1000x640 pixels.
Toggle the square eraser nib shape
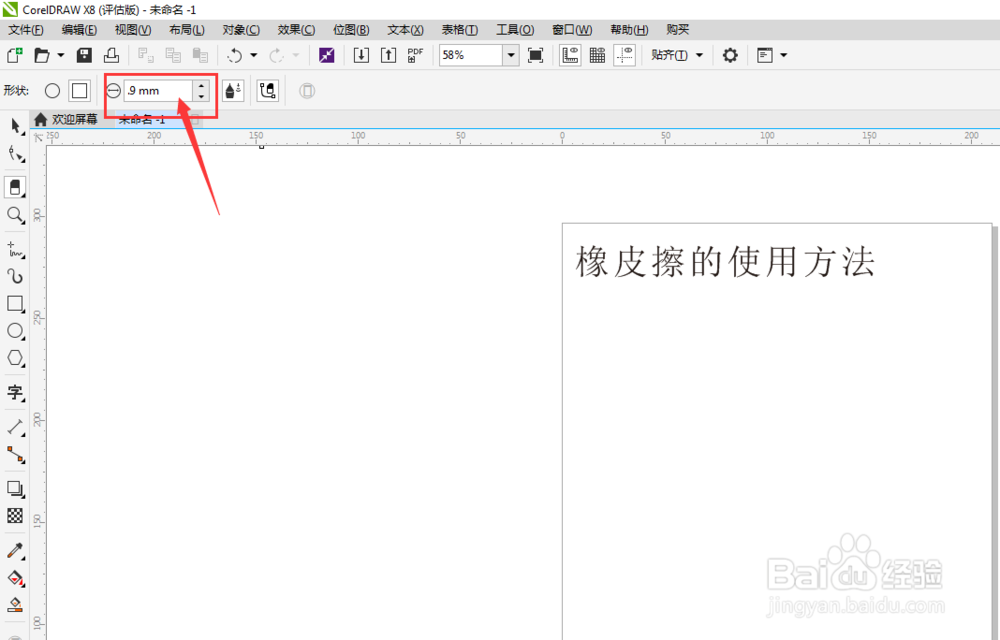click(x=78, y=90)
